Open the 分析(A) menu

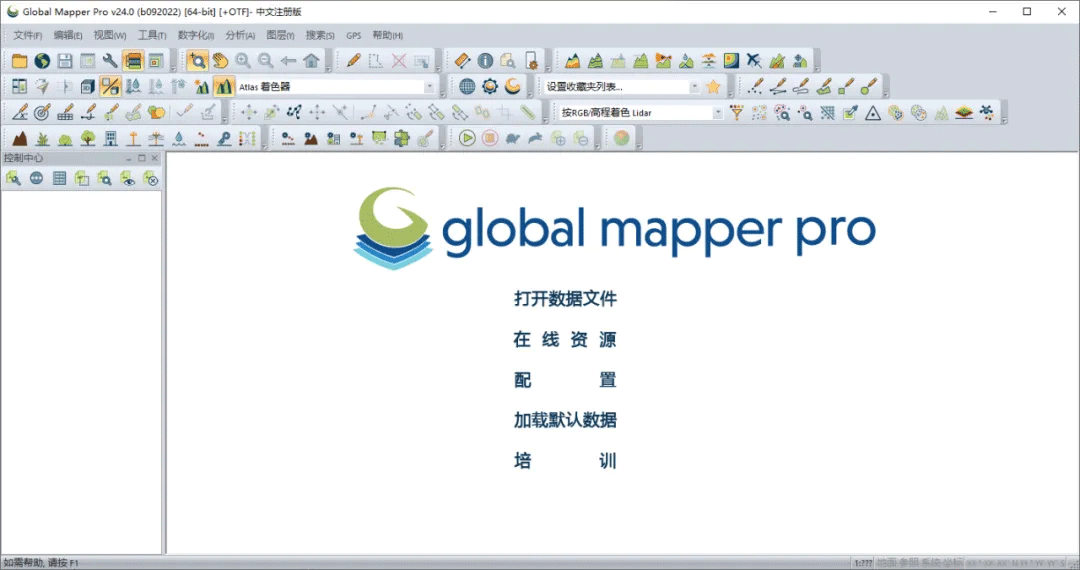[x=240, y=35]
